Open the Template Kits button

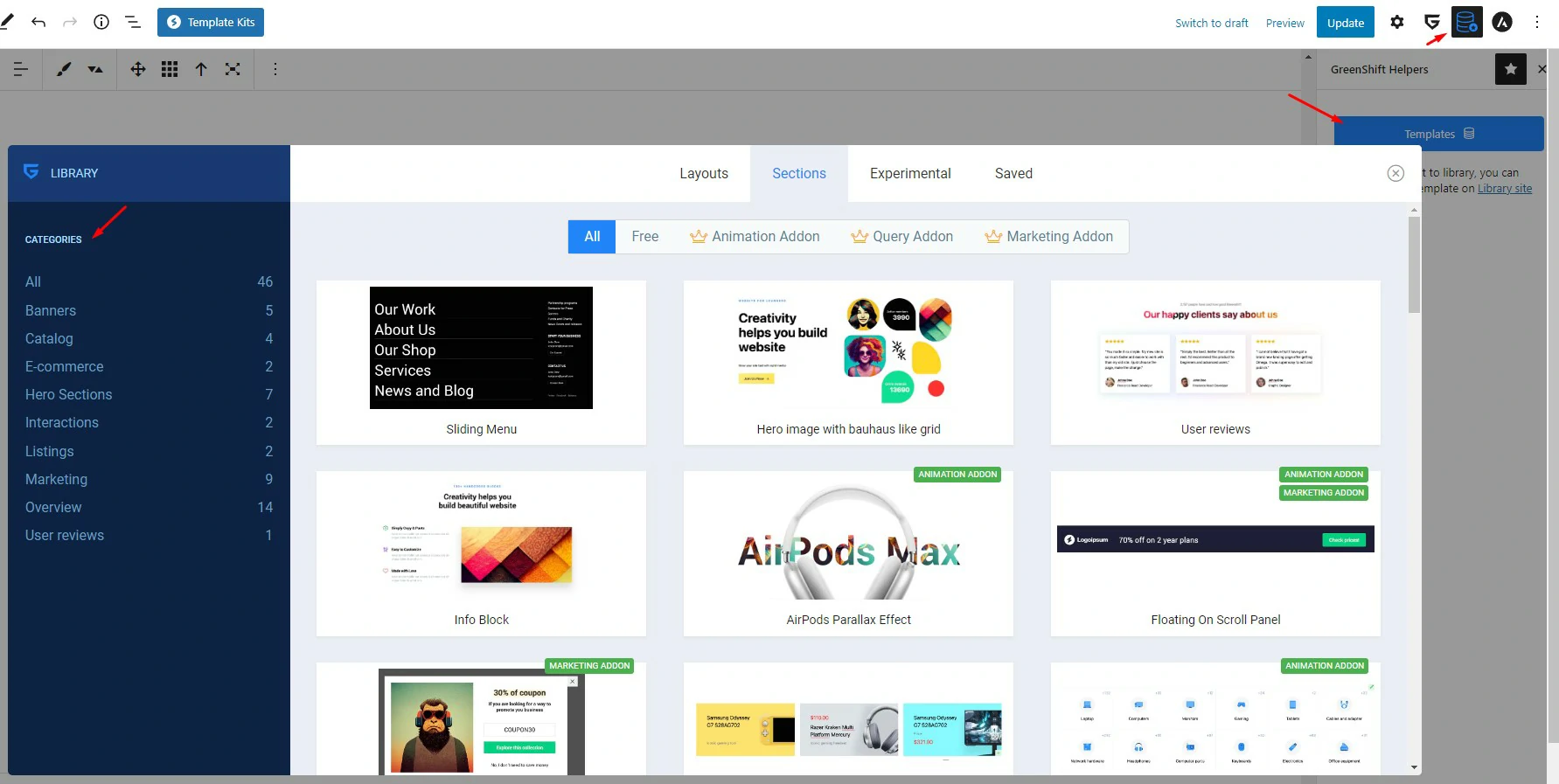tap(211, 22)
